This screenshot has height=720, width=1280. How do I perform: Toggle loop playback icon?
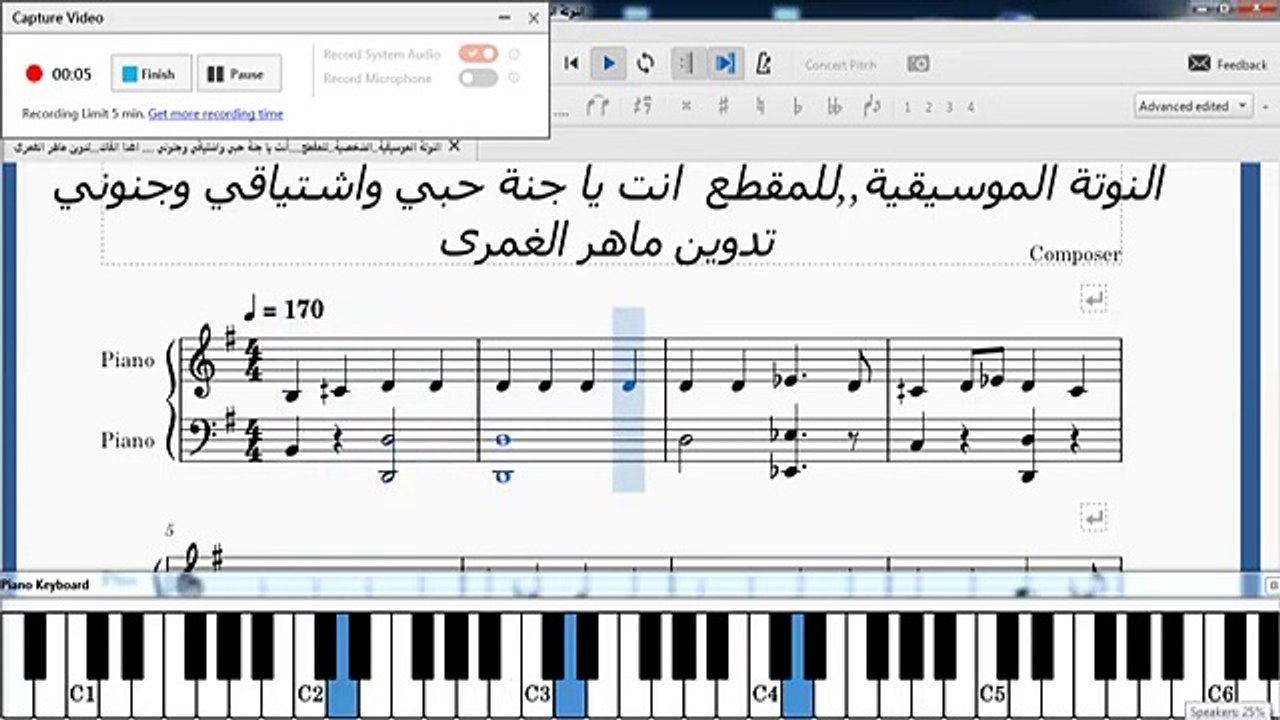click(x=645, y=64)
